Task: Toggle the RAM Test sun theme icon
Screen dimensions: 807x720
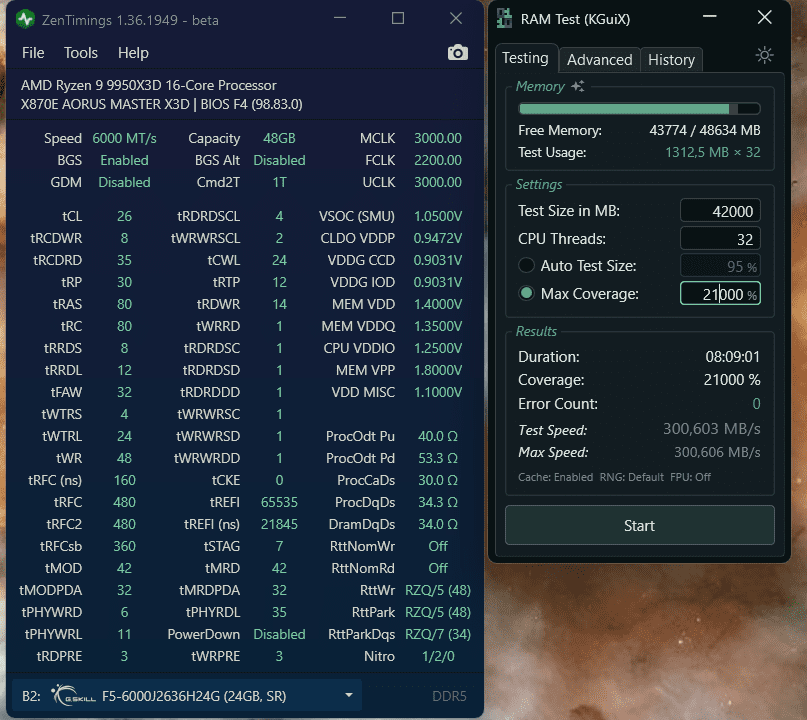Action: (x=764, y=55)
